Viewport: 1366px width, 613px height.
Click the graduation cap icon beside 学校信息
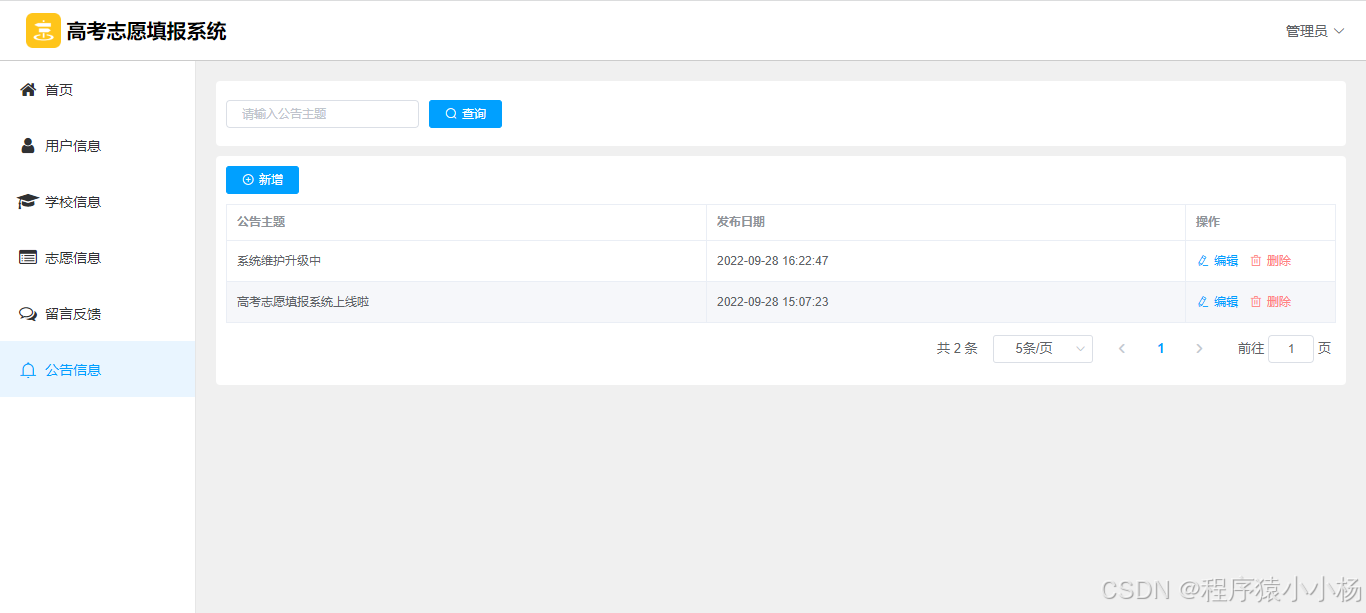28,202
